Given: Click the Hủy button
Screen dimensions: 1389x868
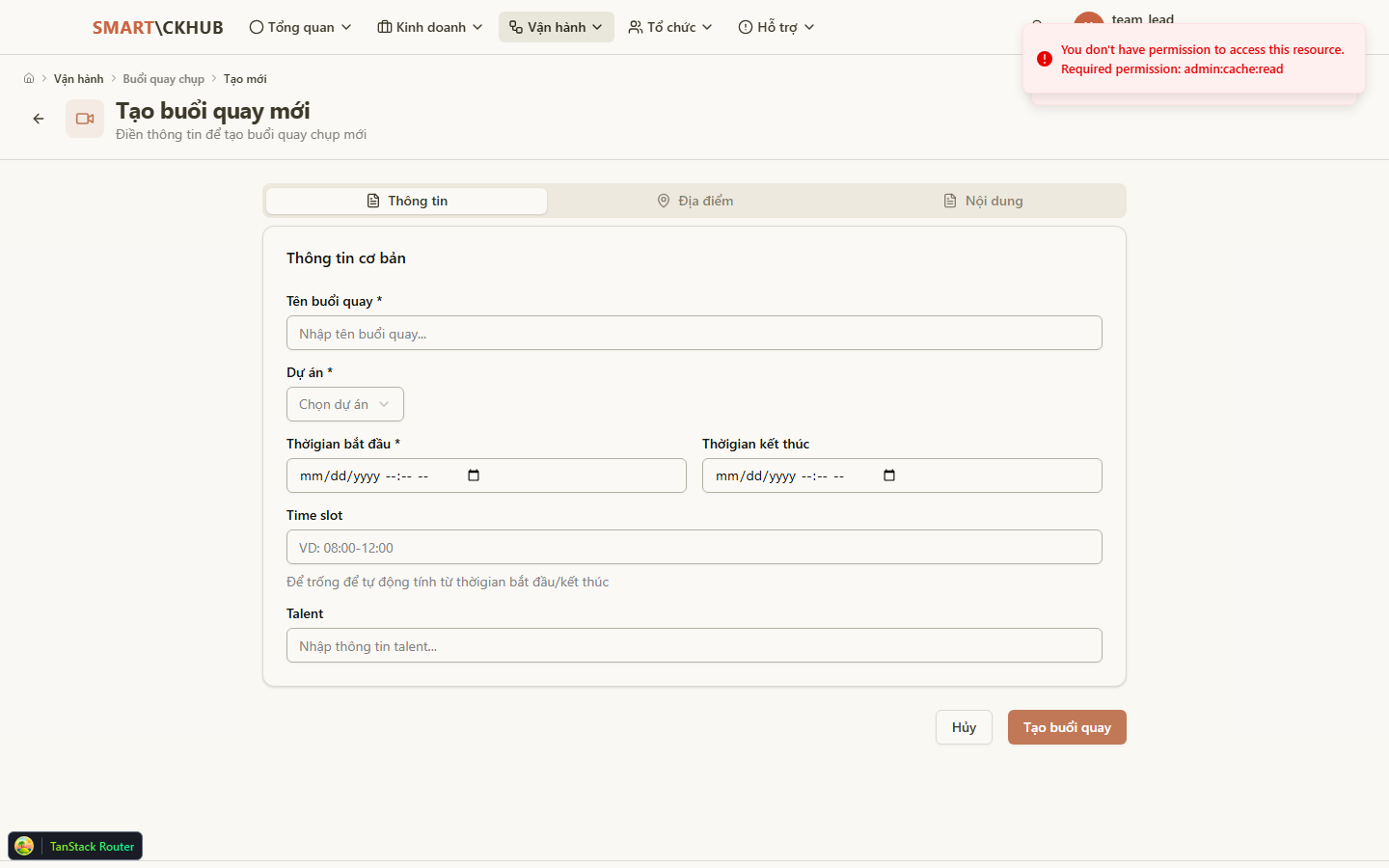Looking at the screenshot, I should point(963,727).
